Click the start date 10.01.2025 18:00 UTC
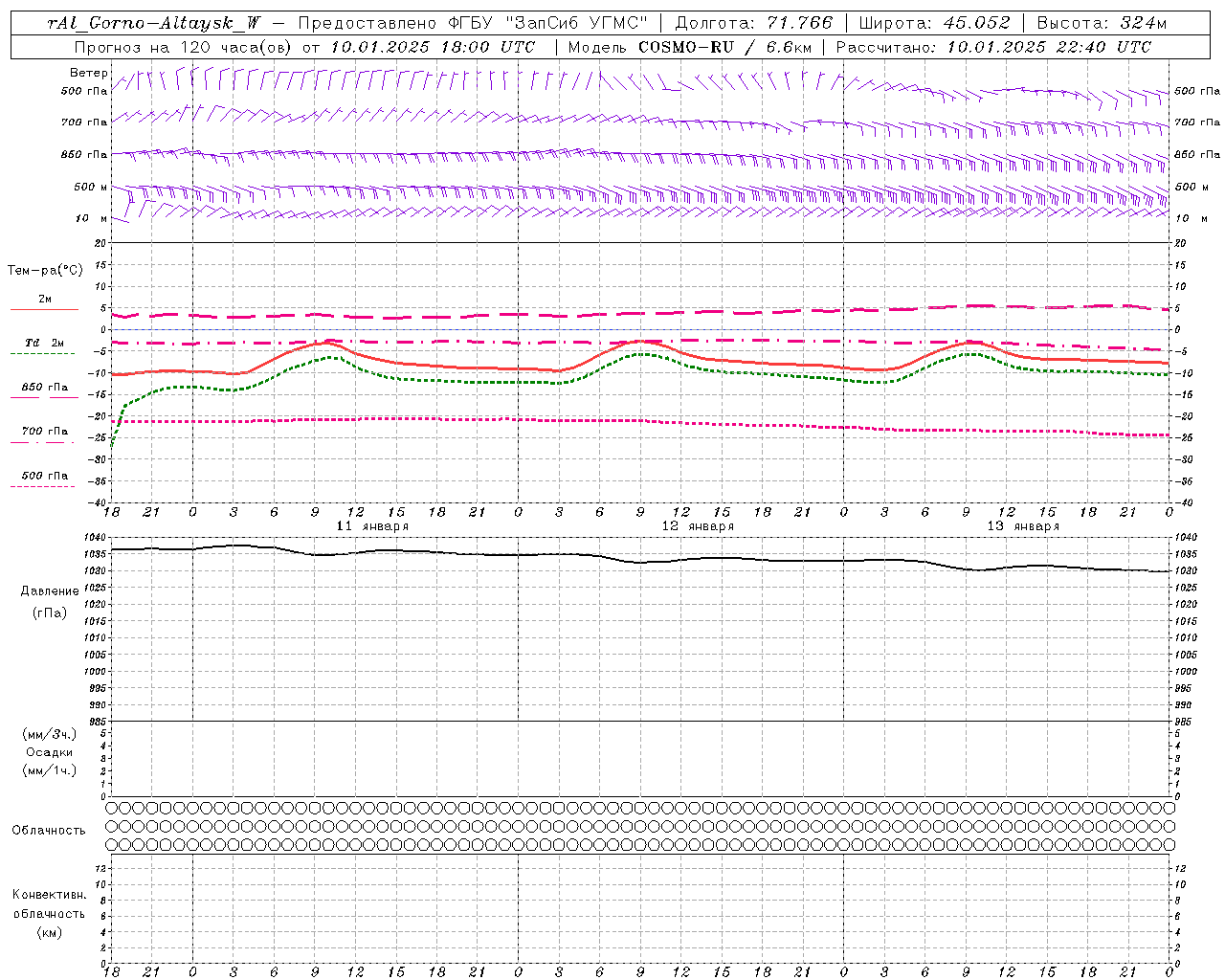The image size is (1225, 980). 433,47
